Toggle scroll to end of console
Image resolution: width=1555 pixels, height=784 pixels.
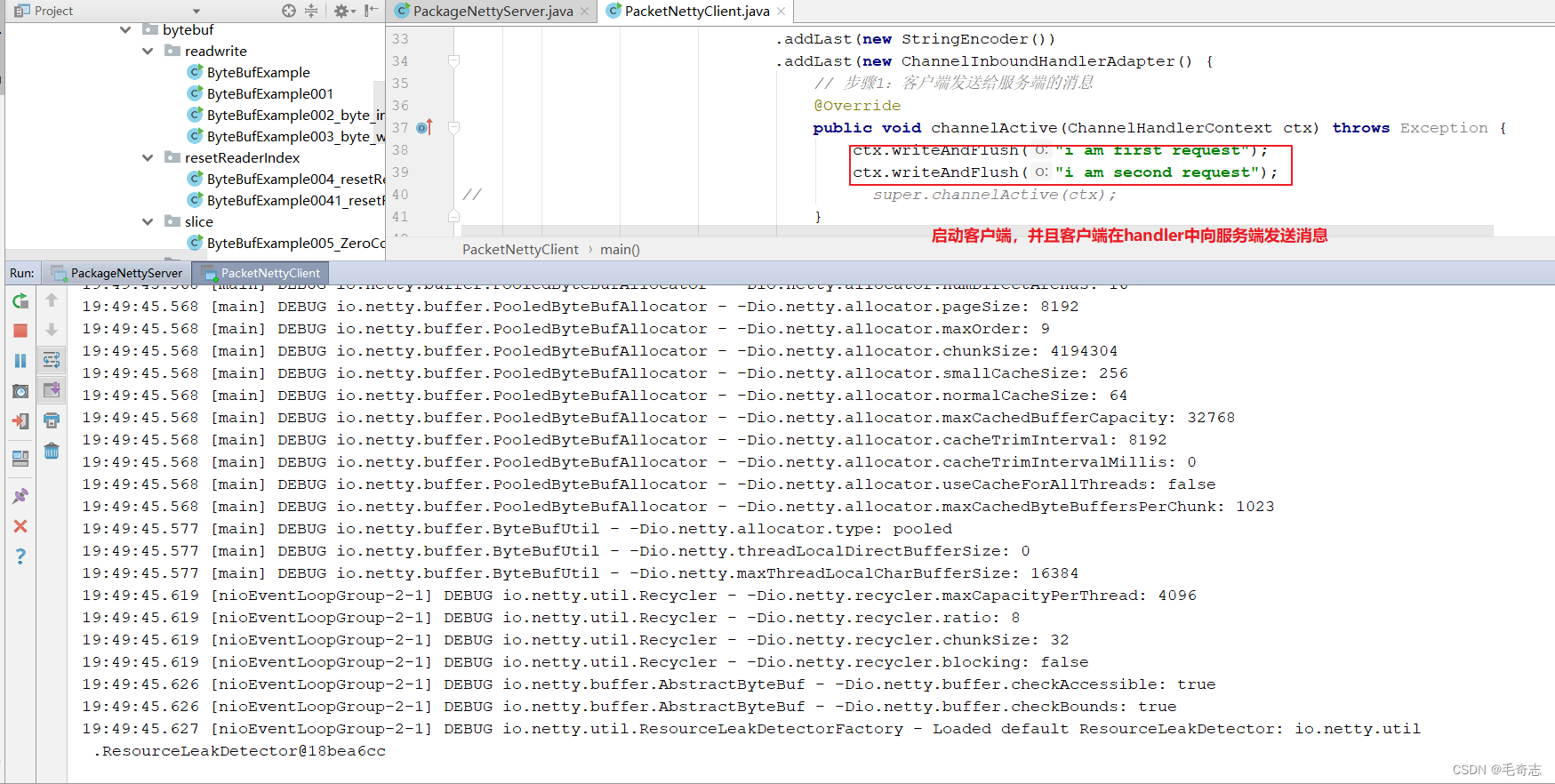click(52, 390)
